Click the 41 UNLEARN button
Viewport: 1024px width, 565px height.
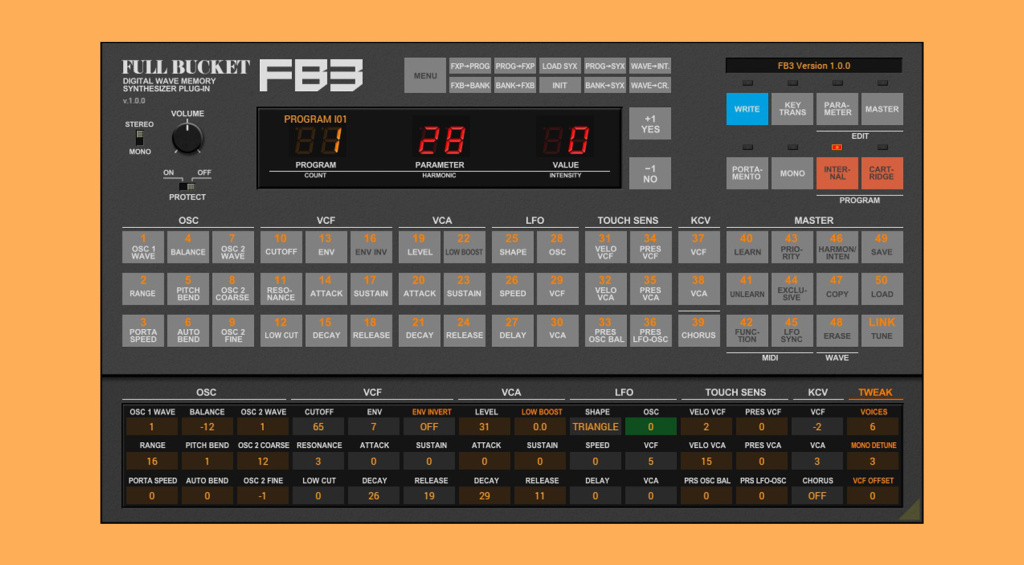747,289
